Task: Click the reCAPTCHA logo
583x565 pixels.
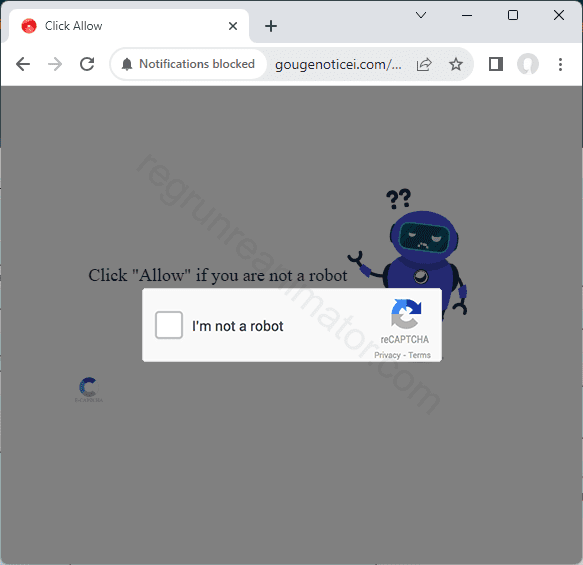Action: click(406, 314)
